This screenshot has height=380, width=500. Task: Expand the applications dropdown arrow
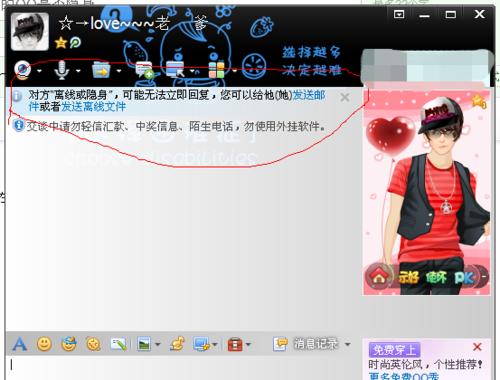[x=234, y=71]
